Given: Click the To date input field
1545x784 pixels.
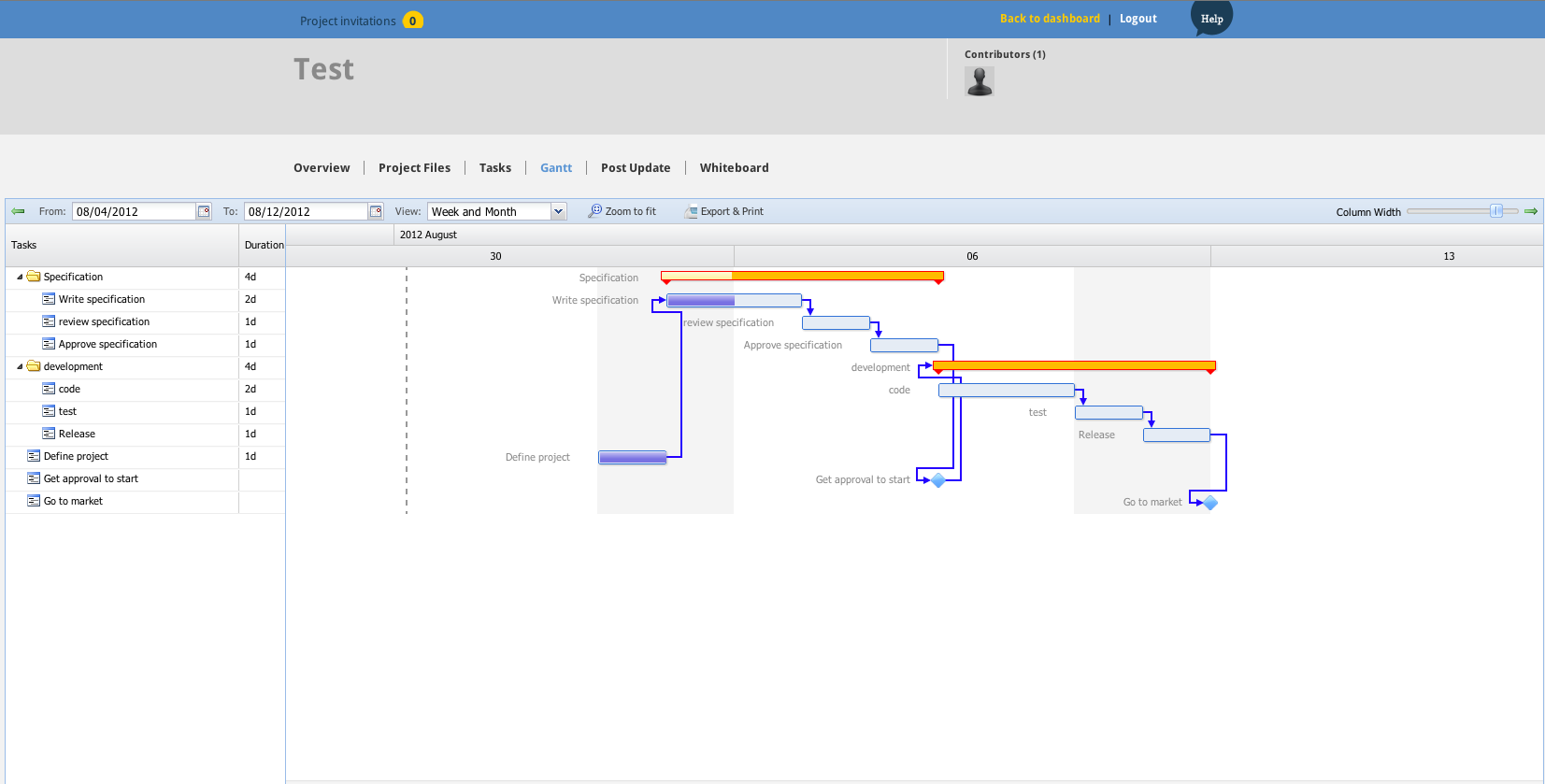Looking at the screenshot, I should tap(307, 211).
